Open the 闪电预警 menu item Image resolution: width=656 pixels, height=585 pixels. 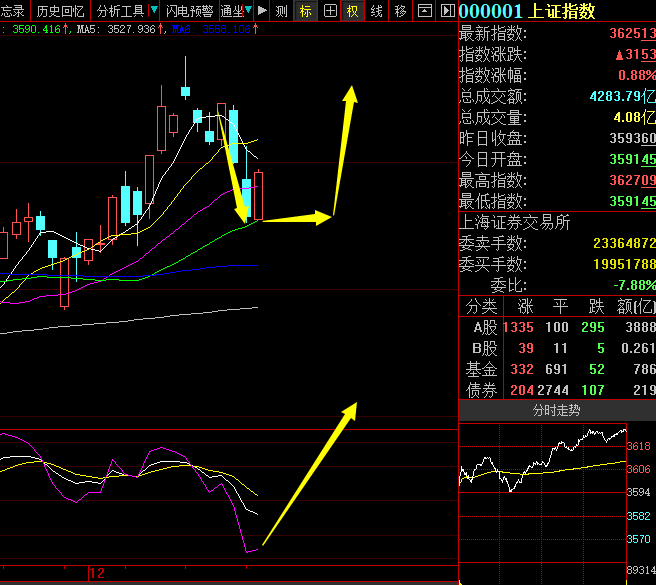[x=190, y=10]
